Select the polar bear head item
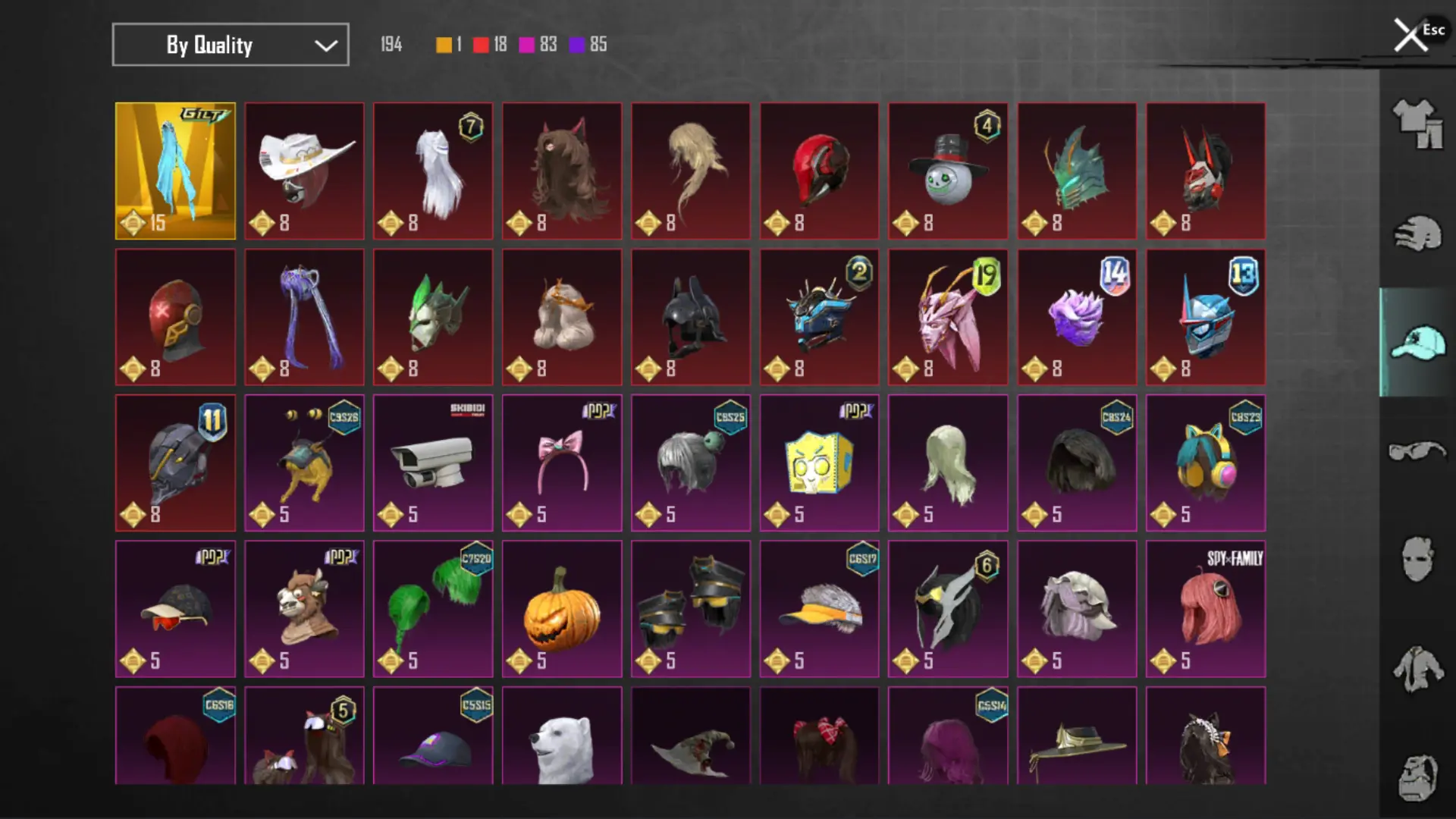This screenshot has height=819, width=1456. point(562,736)
